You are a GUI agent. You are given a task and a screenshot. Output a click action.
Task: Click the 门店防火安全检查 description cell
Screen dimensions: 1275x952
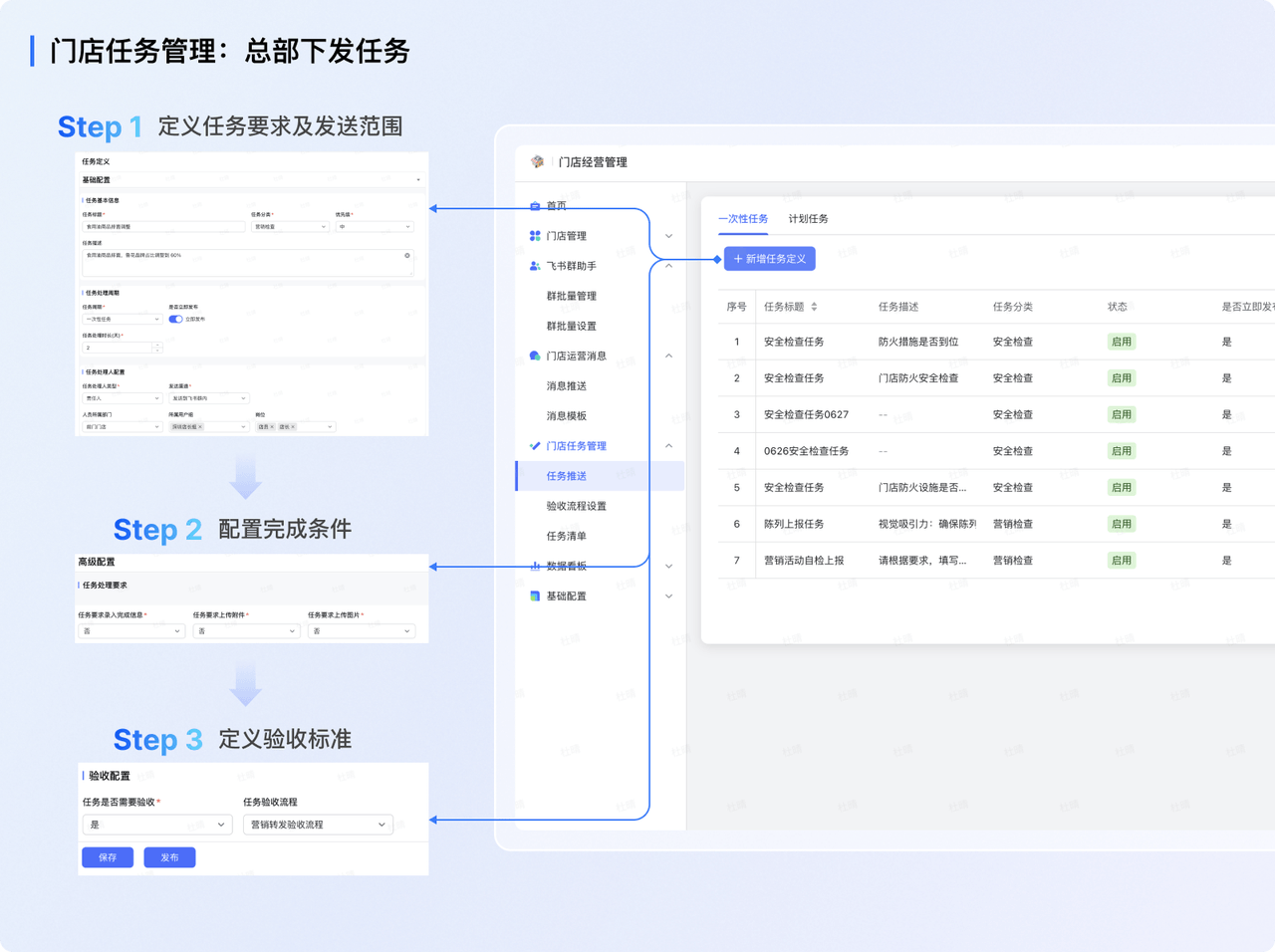(x=918, y=378)
